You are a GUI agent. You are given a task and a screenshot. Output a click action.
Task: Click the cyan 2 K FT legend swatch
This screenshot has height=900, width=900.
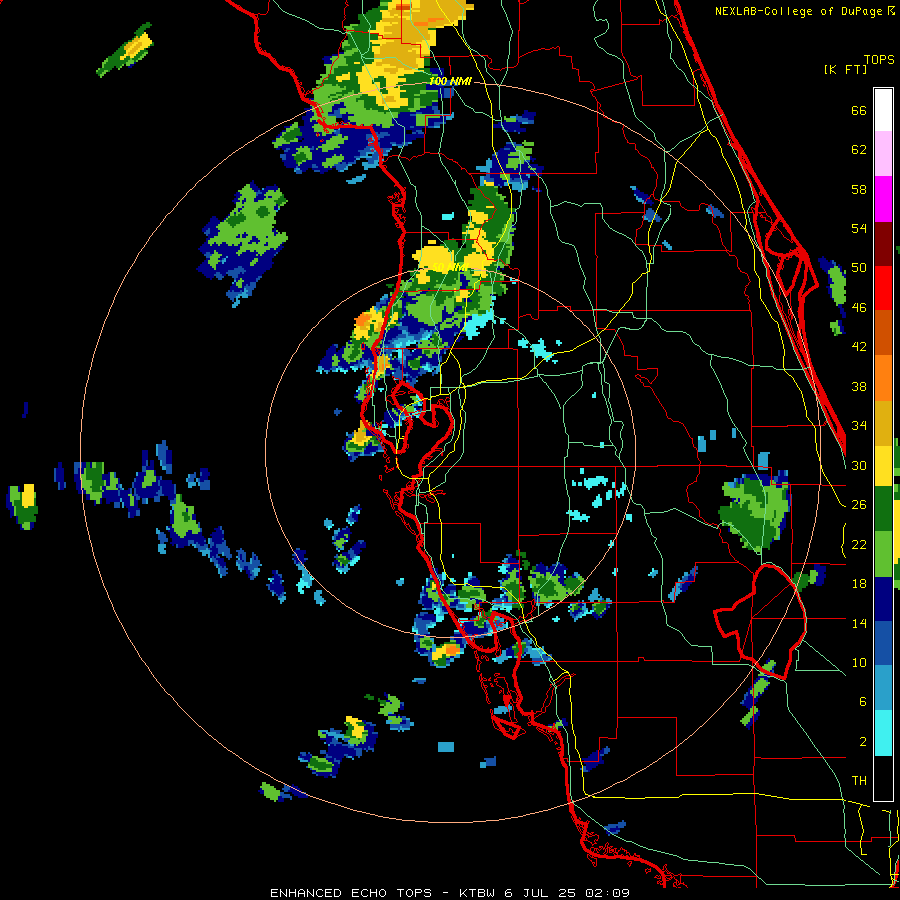[883, 733]
